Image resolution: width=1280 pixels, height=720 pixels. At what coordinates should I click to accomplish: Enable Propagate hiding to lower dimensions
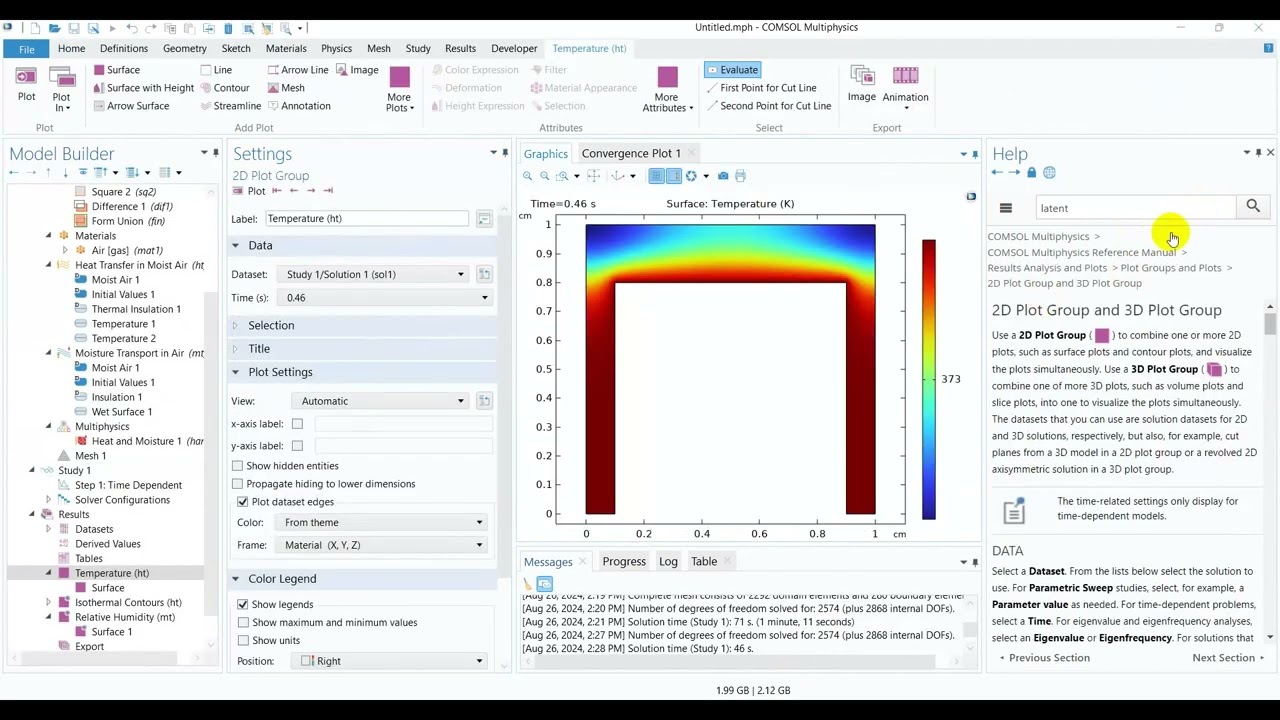coord(237,484)
